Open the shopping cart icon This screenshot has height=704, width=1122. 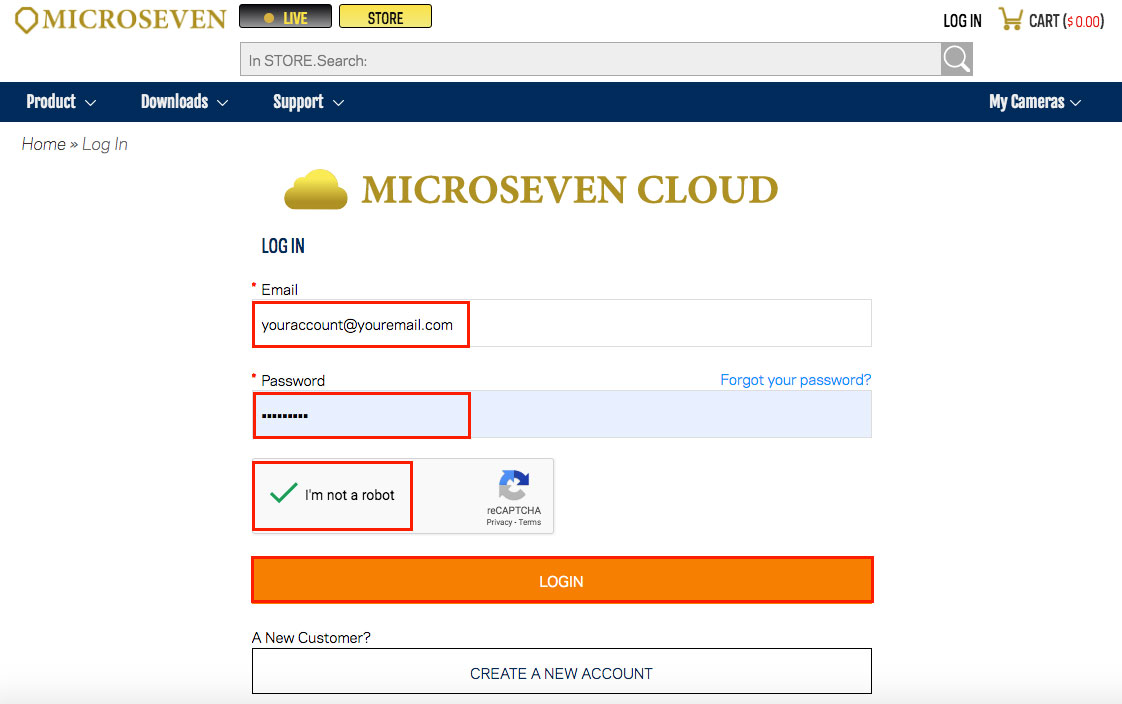pos(1010,19)
